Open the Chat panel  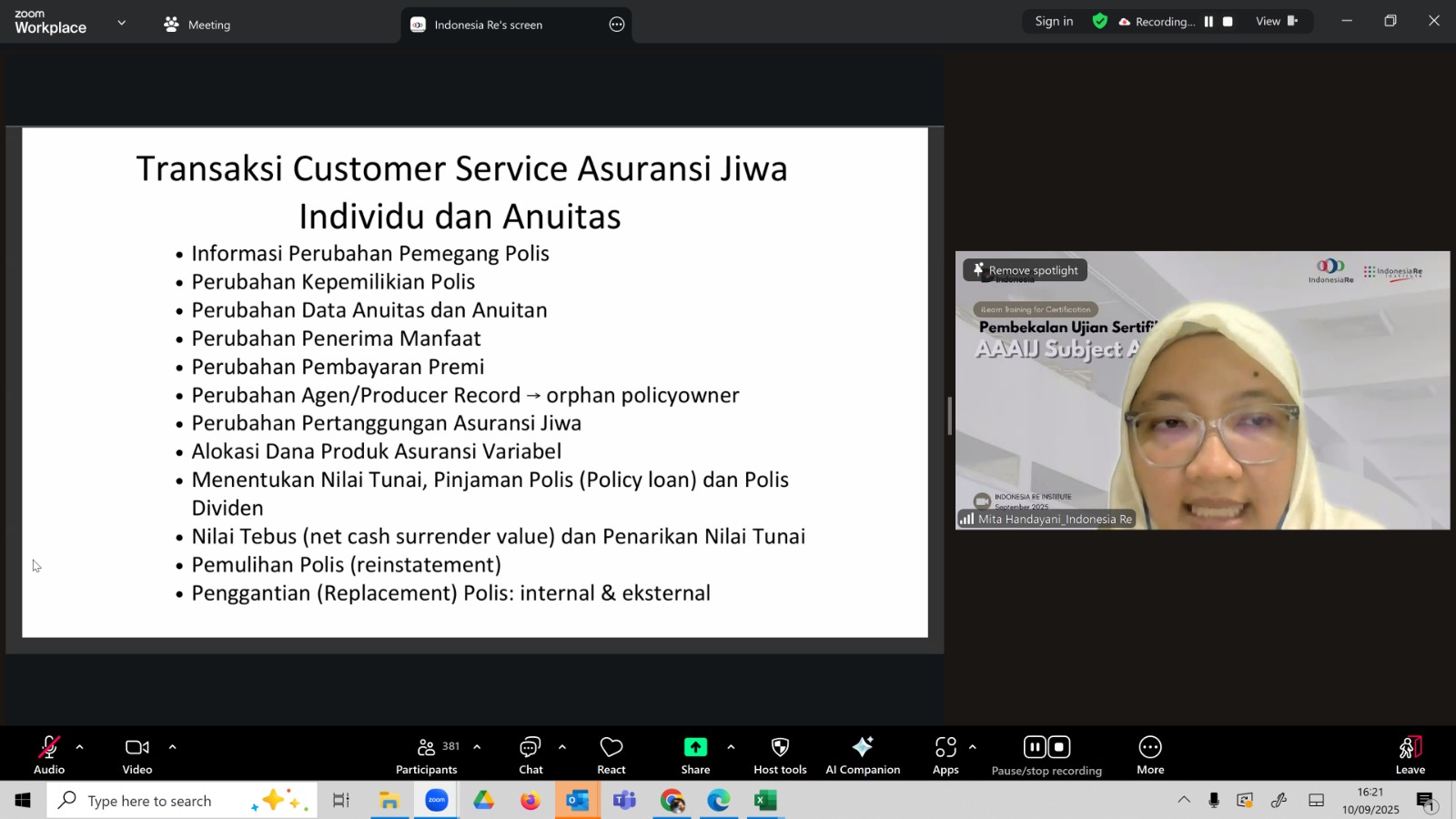click(x=531, y=755)
